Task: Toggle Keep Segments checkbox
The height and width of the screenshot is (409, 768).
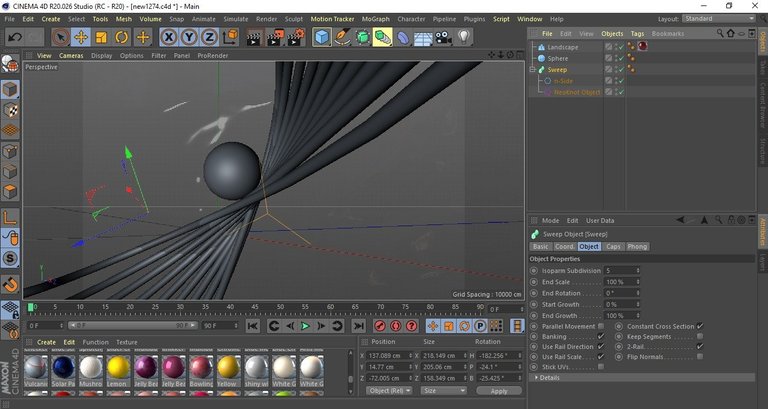Action: (x=700, y=337)
